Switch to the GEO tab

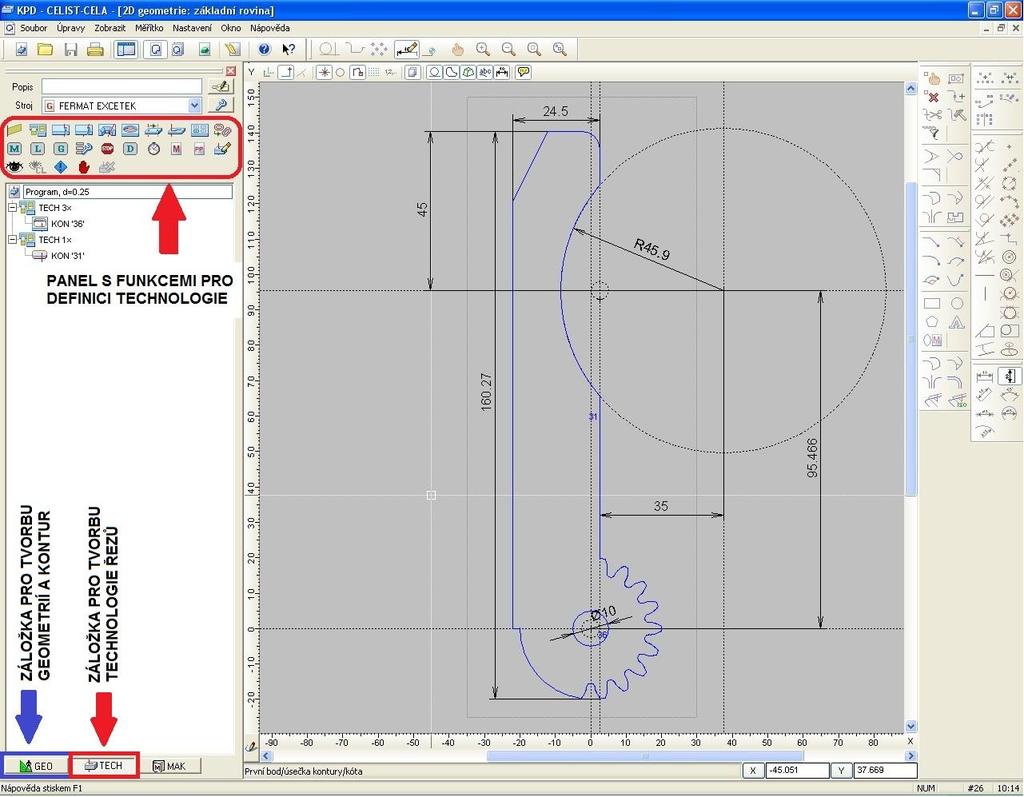click(37, 766)
